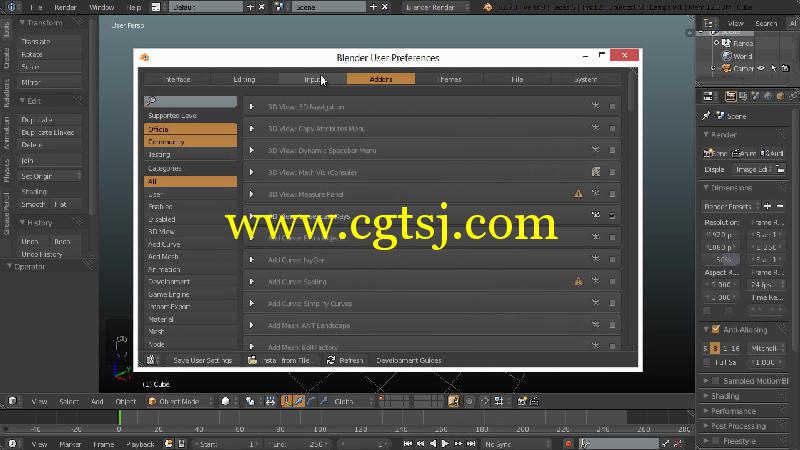Expand the 3D View: Math Vis (Console) add-on

coord(252,172)
